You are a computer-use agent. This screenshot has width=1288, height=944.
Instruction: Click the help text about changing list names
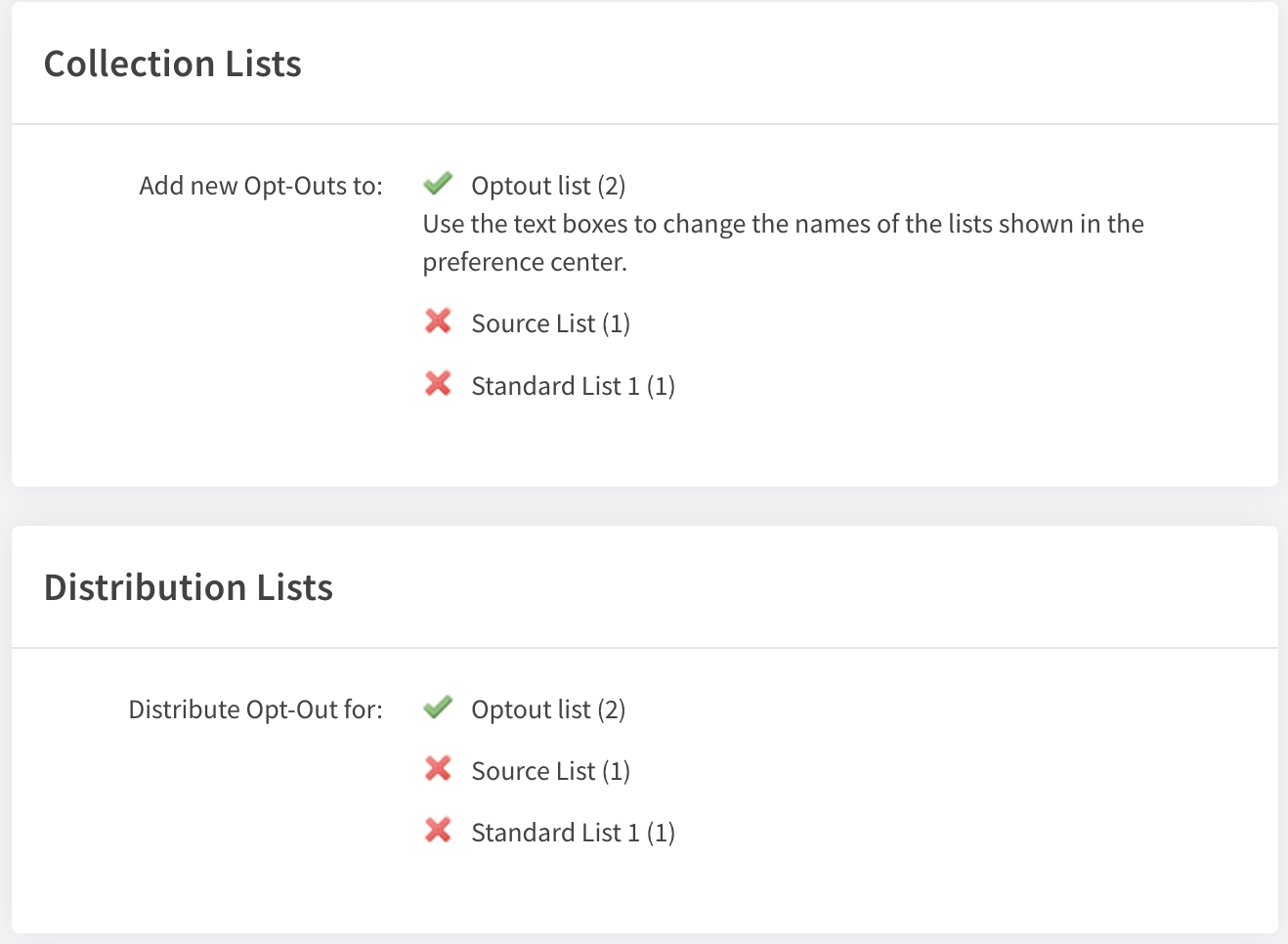click(x=783, y=242)
